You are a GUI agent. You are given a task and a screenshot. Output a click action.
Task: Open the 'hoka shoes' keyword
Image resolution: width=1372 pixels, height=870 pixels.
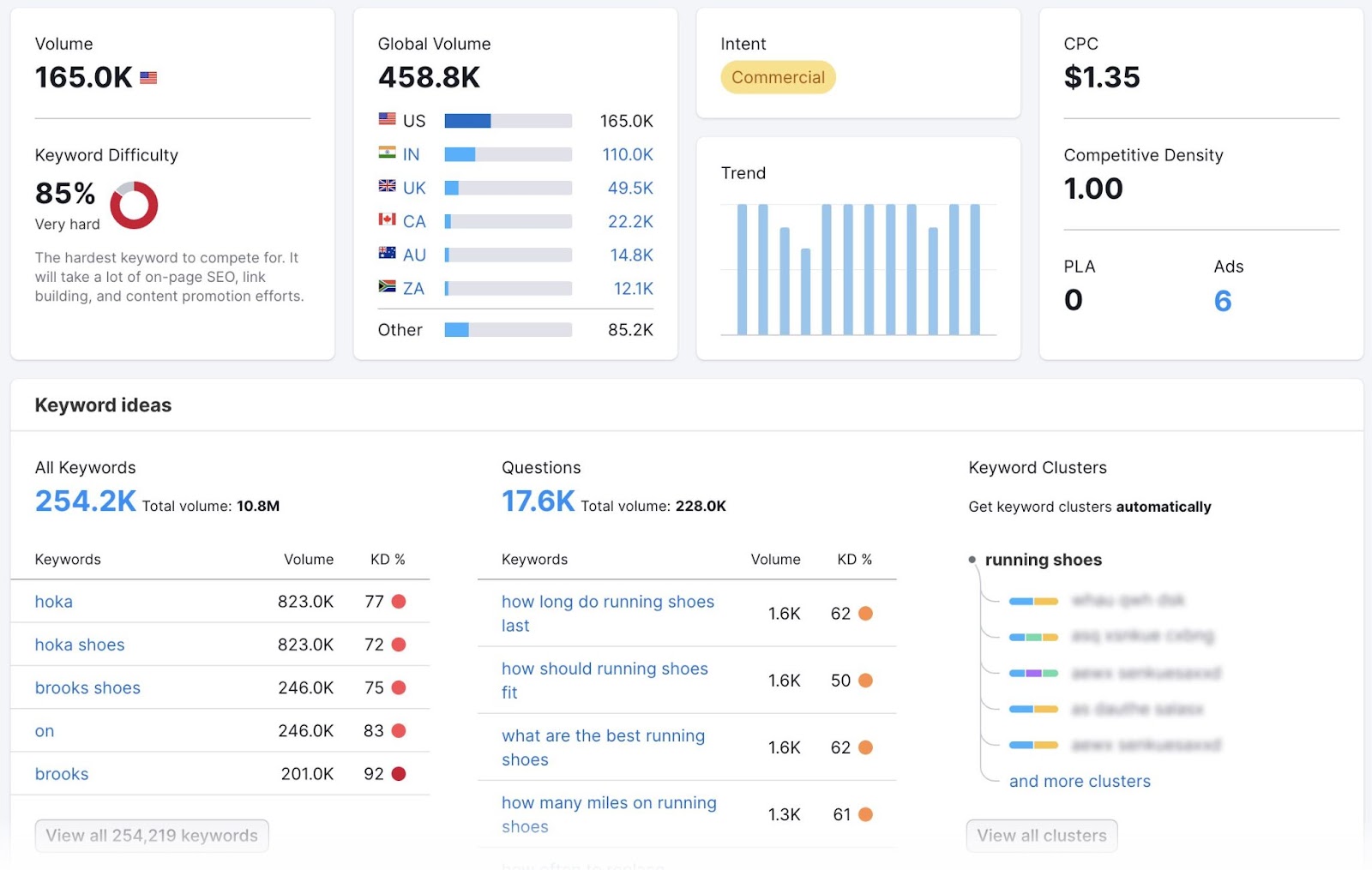[79, 645]
